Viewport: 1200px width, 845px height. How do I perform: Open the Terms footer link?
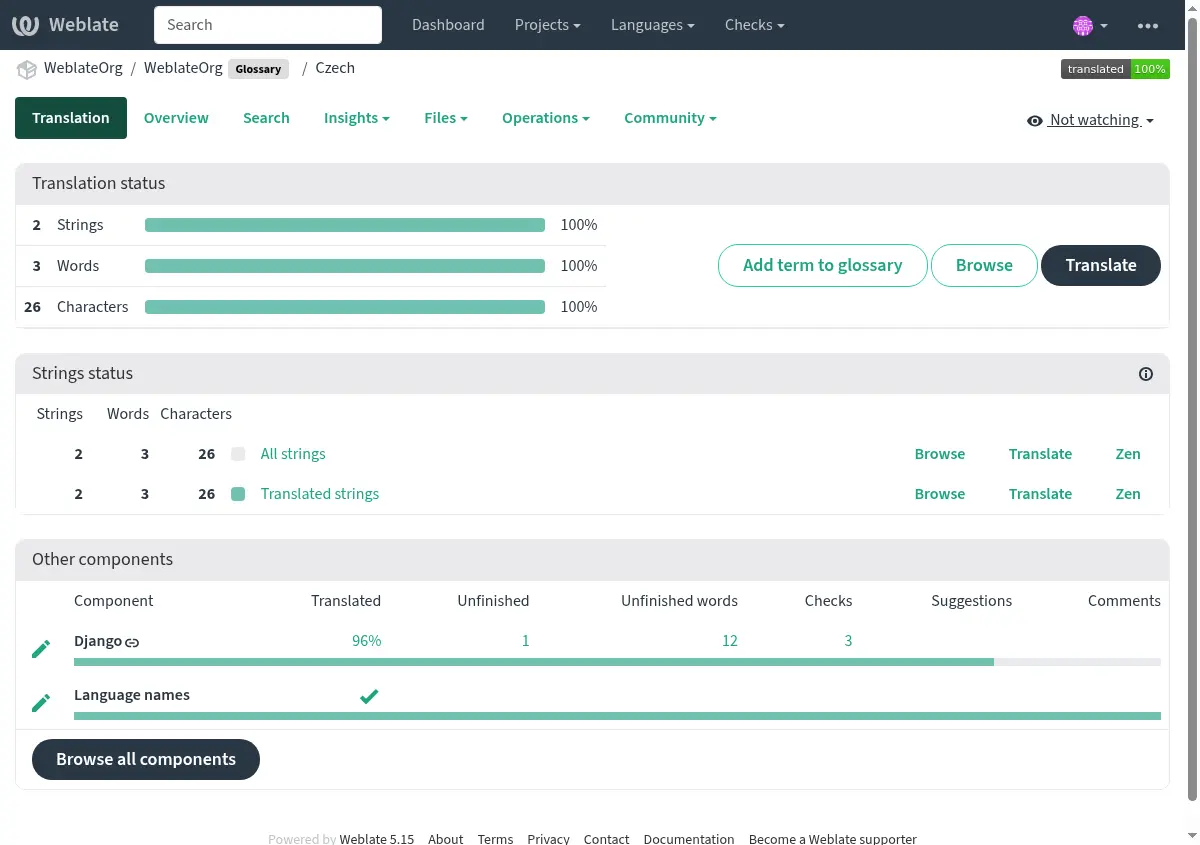(x=495, y=839)
